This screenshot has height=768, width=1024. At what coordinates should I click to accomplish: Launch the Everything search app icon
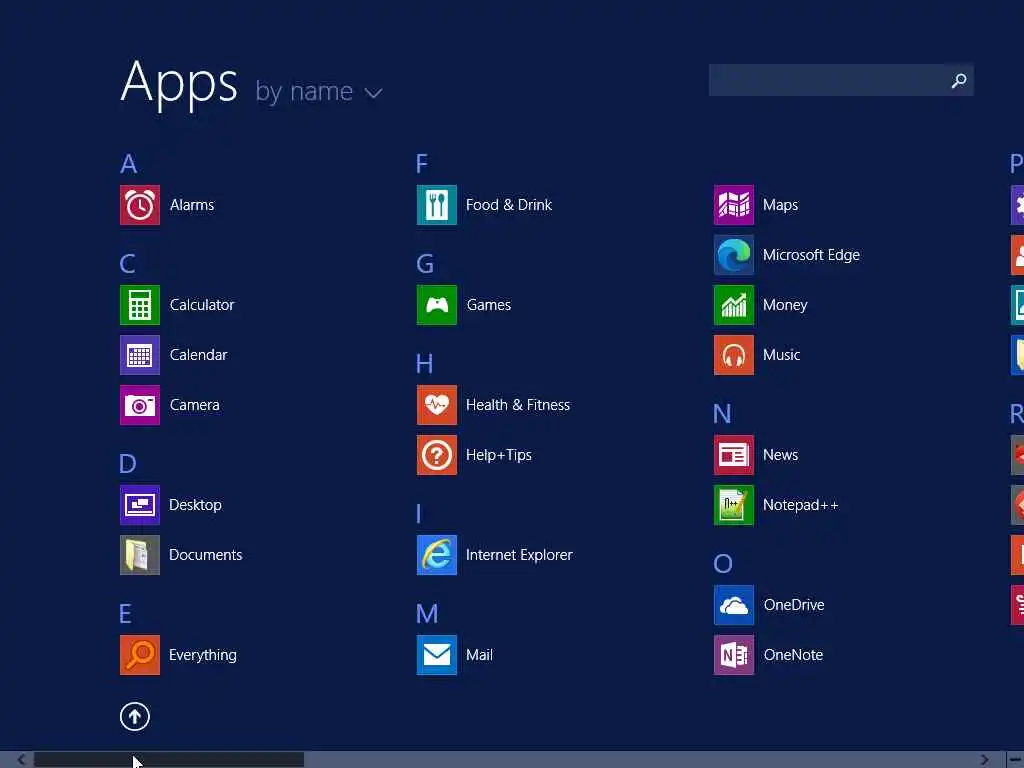[x=140, y=655]
